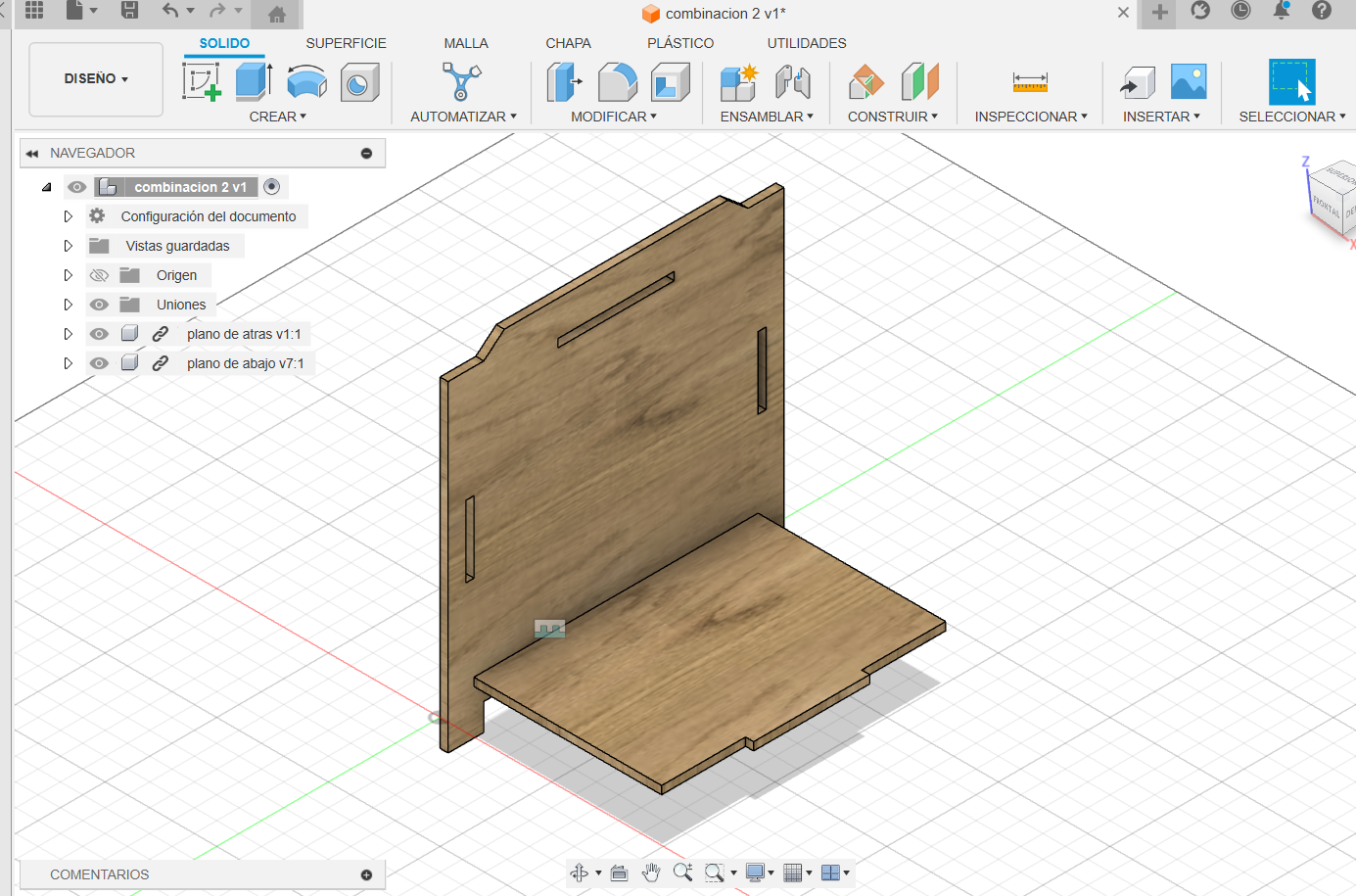Image resolution: width=1356 pixels, height=896 pixels.
Task: Click the Measure ruler icon
Action: click(1030, 82)
